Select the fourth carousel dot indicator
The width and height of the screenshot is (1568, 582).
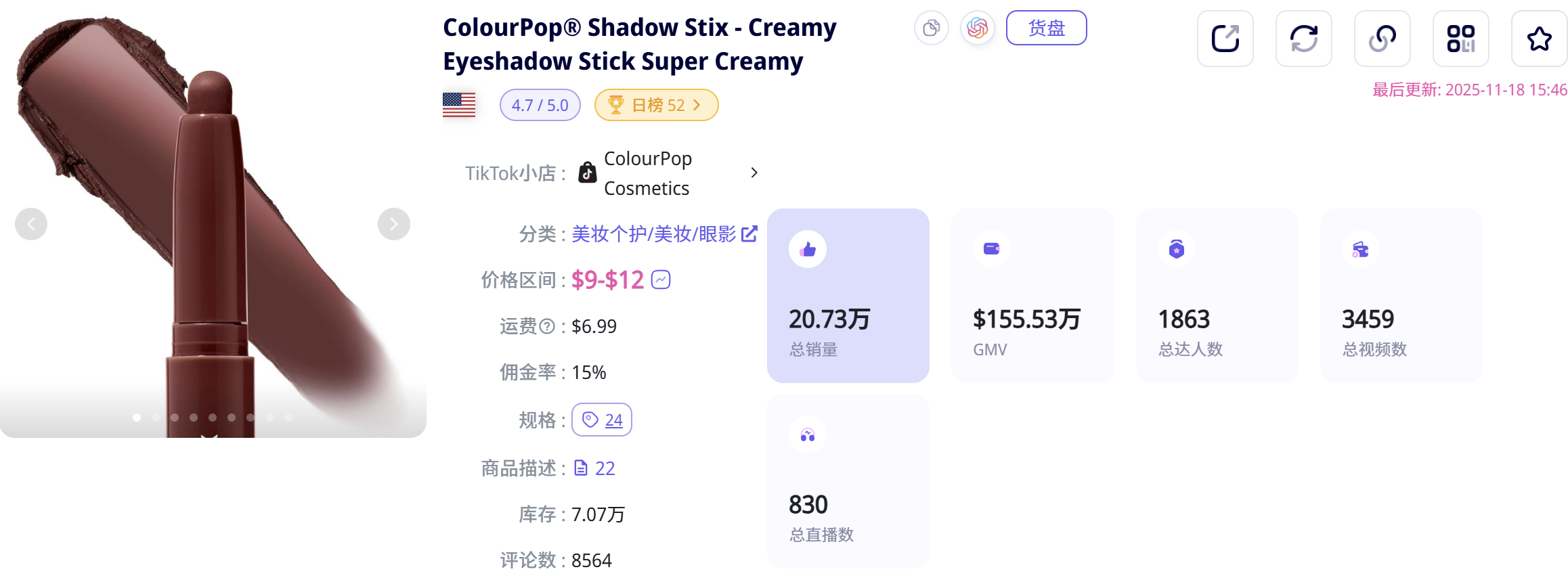point(193,418)
